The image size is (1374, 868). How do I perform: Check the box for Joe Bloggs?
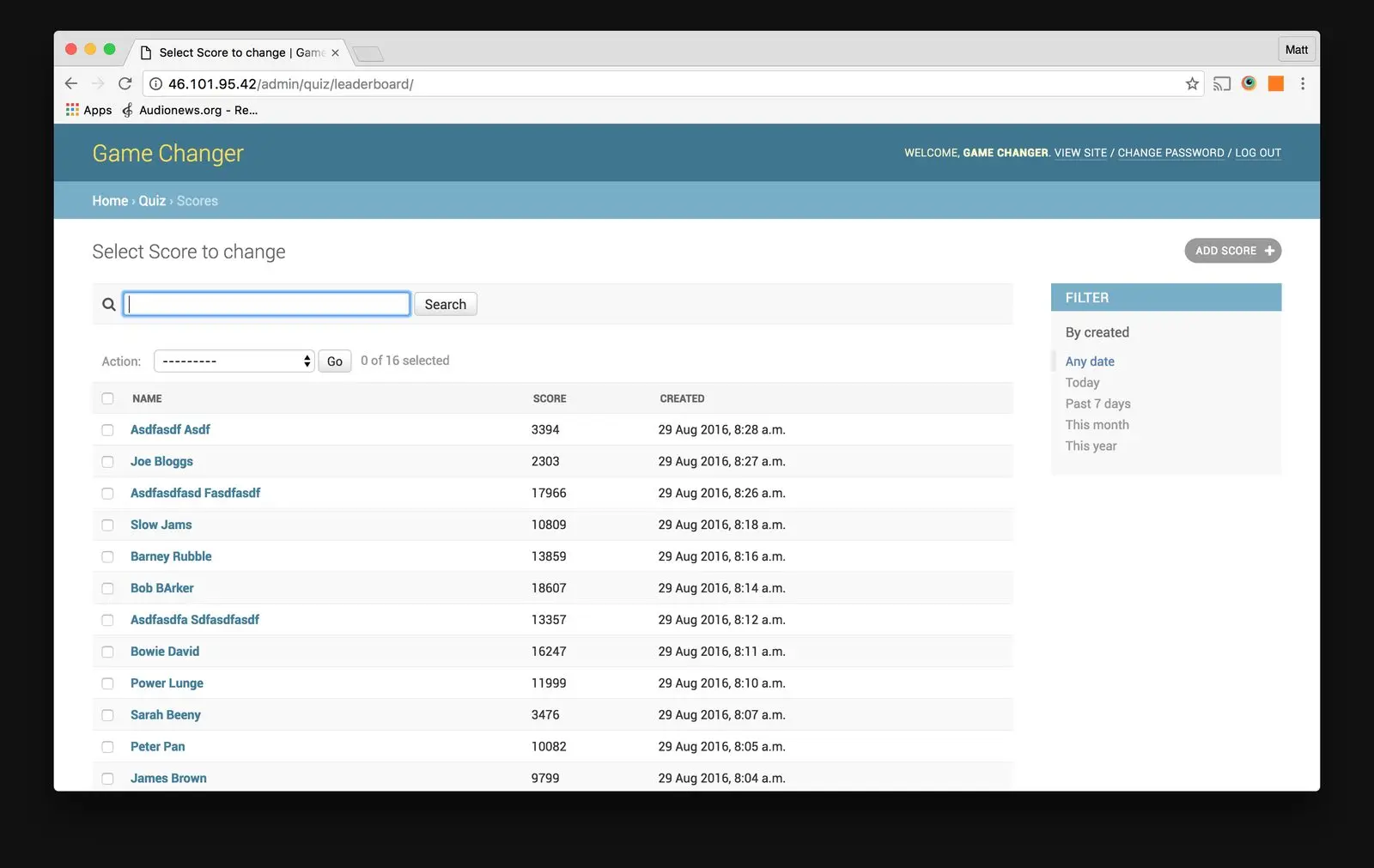pos(107,462)
